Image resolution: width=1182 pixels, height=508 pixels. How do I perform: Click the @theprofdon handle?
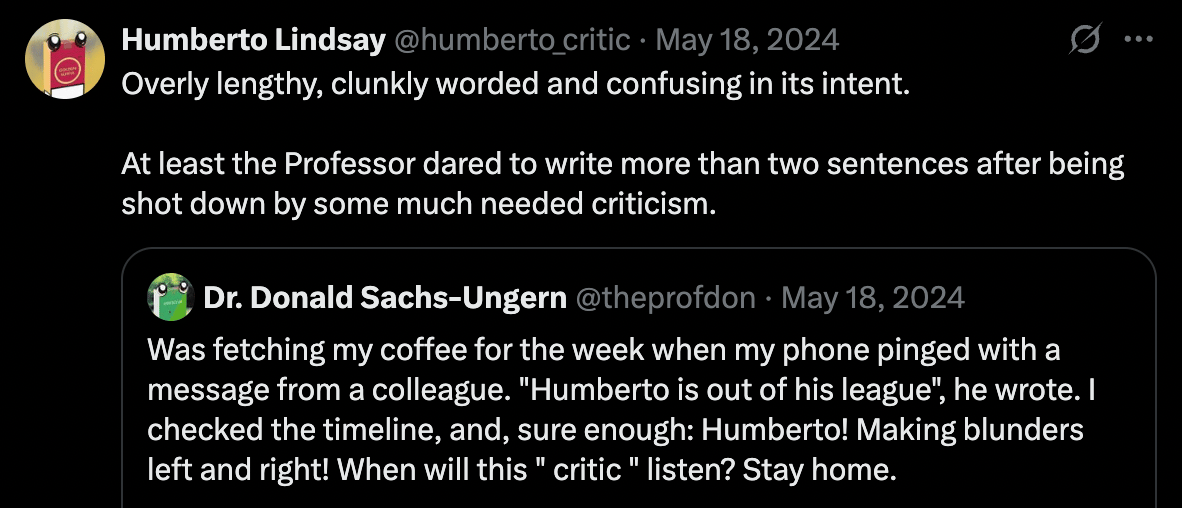tap(666, 298)
